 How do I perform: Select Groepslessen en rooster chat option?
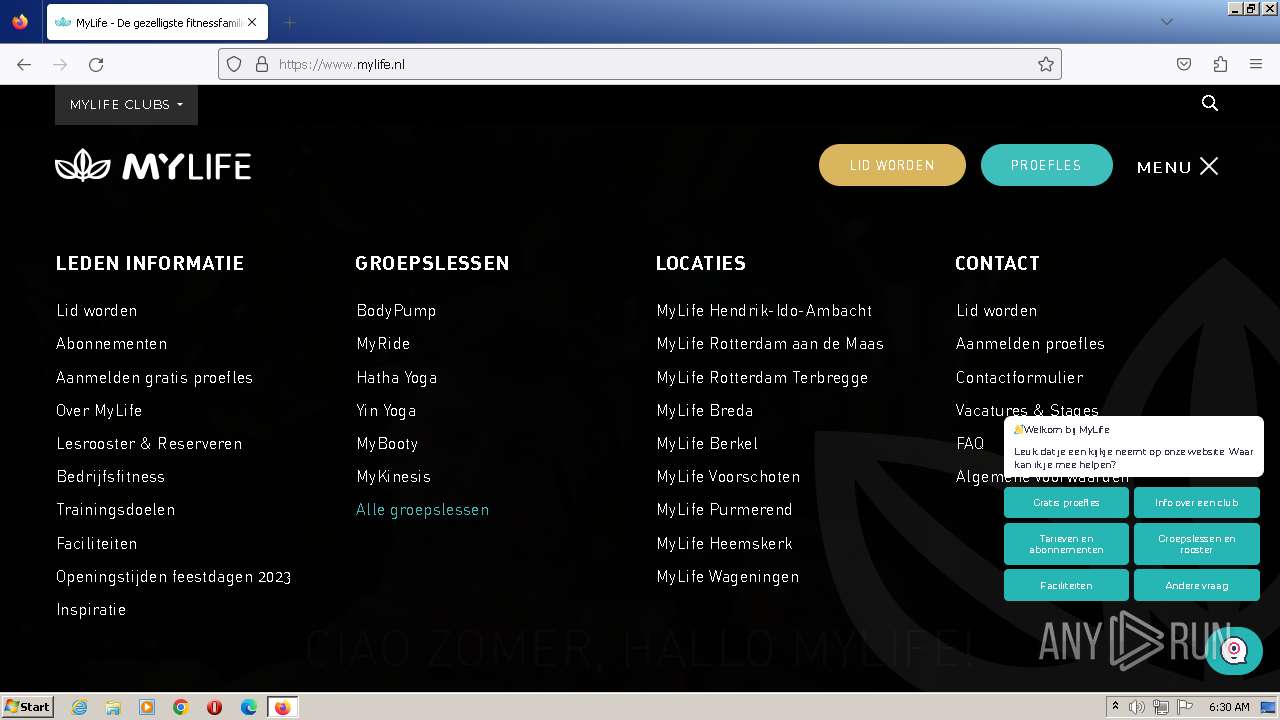[x=1196, y=544]
